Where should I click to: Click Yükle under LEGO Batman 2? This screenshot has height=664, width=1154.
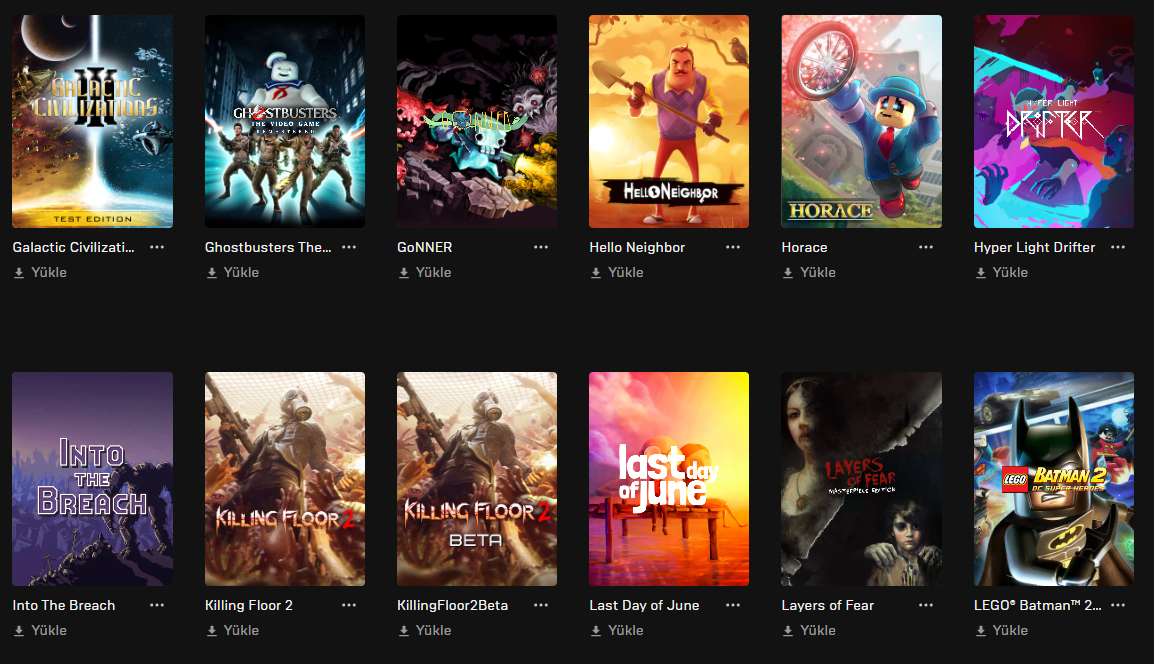coord(1002,630)
